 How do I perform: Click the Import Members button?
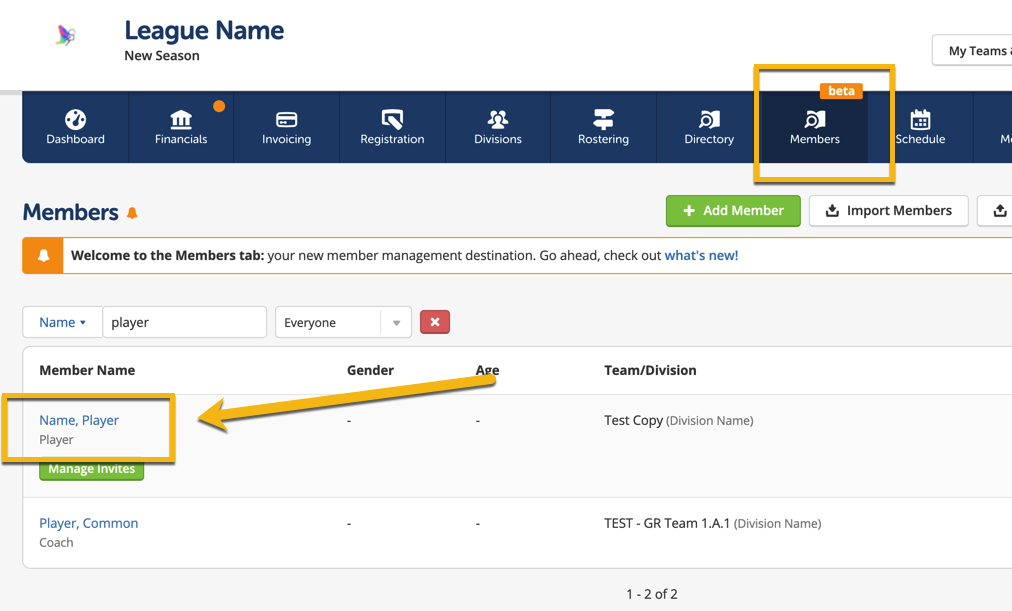coord(888,211)
